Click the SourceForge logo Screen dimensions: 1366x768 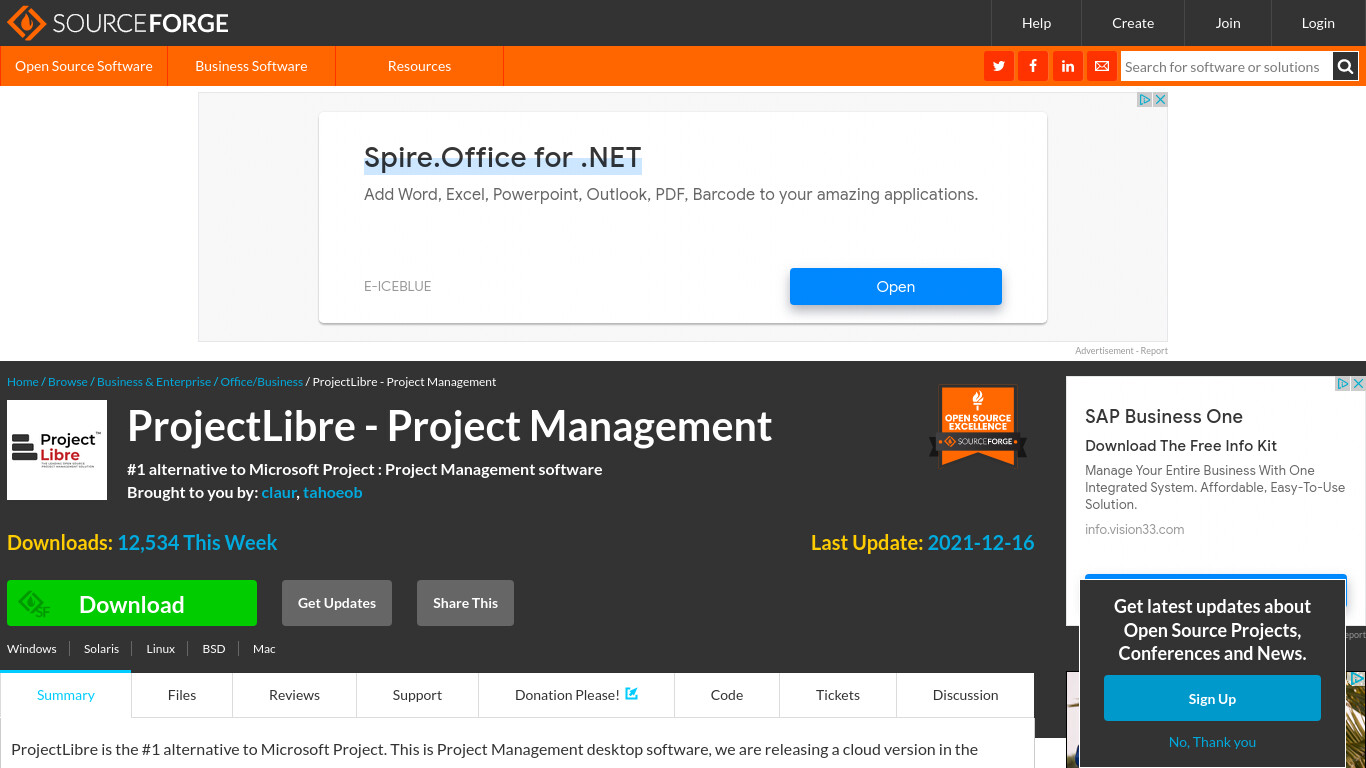pos(118,22)
